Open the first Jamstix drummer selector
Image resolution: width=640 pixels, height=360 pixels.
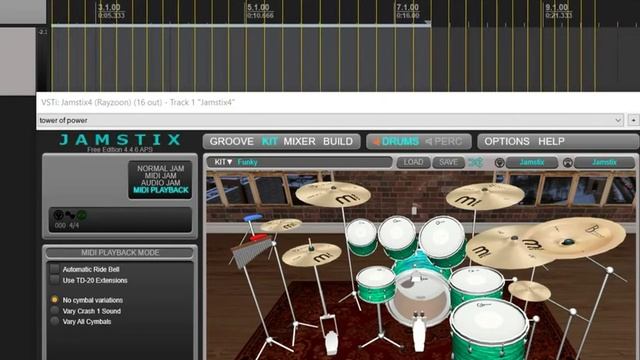[532, 162]
